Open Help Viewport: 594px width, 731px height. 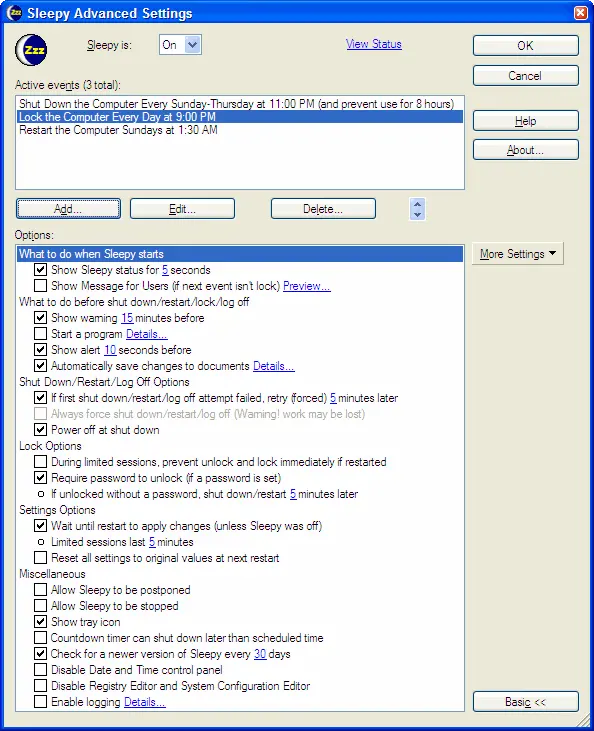tap(525, 121)
